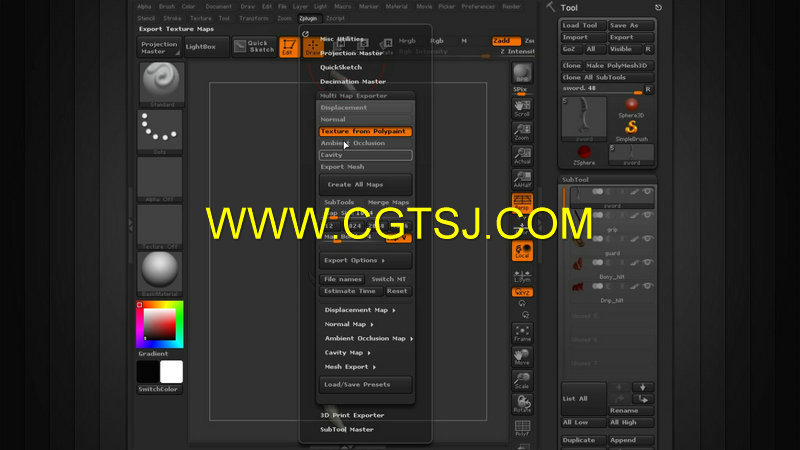
Task: Click the Zplugin menu dock icon
Action: click(x=305, y=34)
